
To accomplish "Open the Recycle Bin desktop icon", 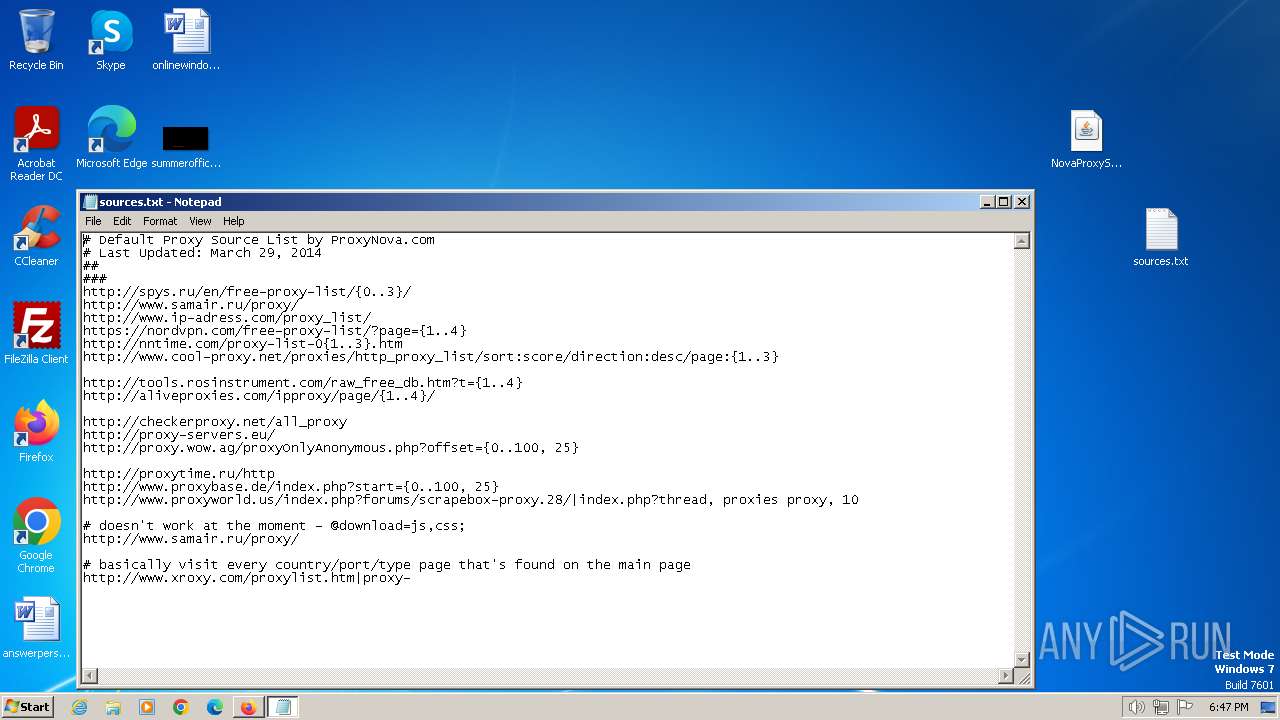I will (x=36, y=40).
